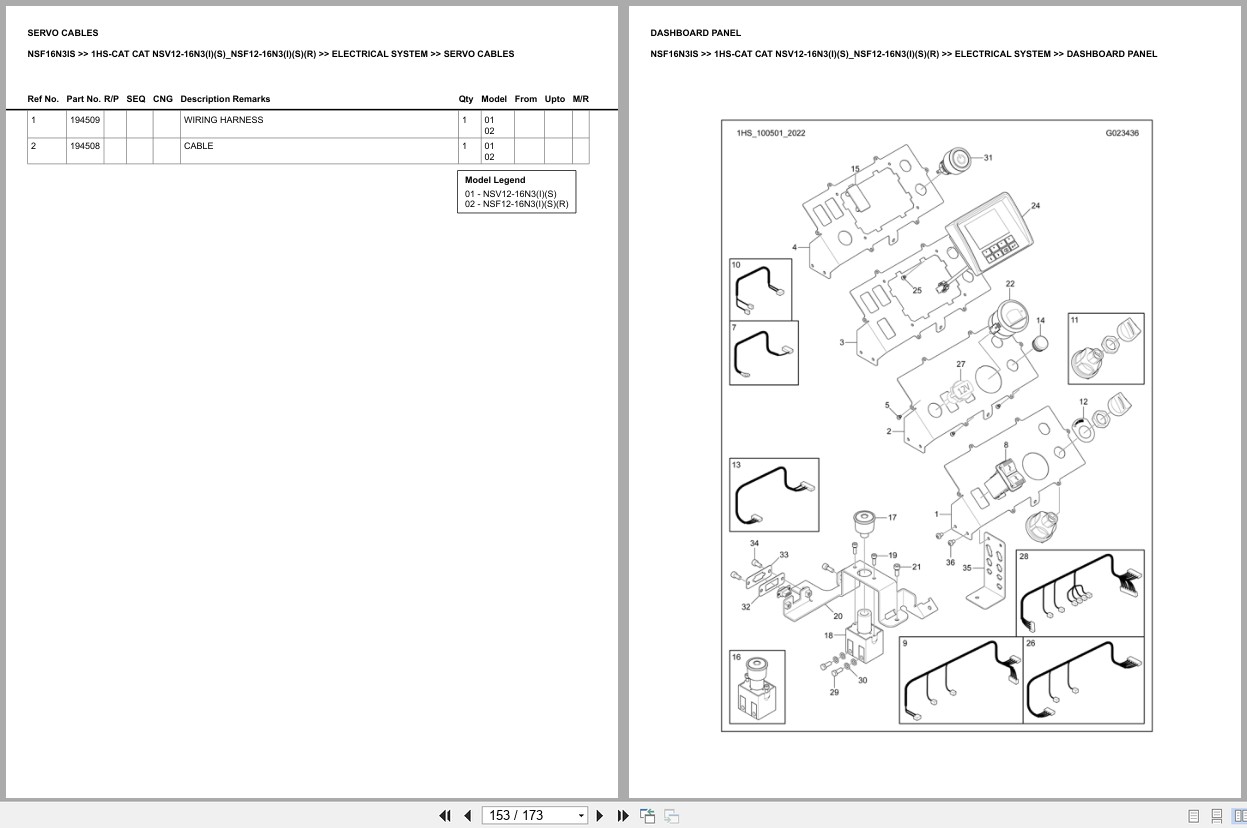Viewport: 1247px width, 828px height.
Task: Click diagram label 1HS_100501_2022
Action: 770,132
